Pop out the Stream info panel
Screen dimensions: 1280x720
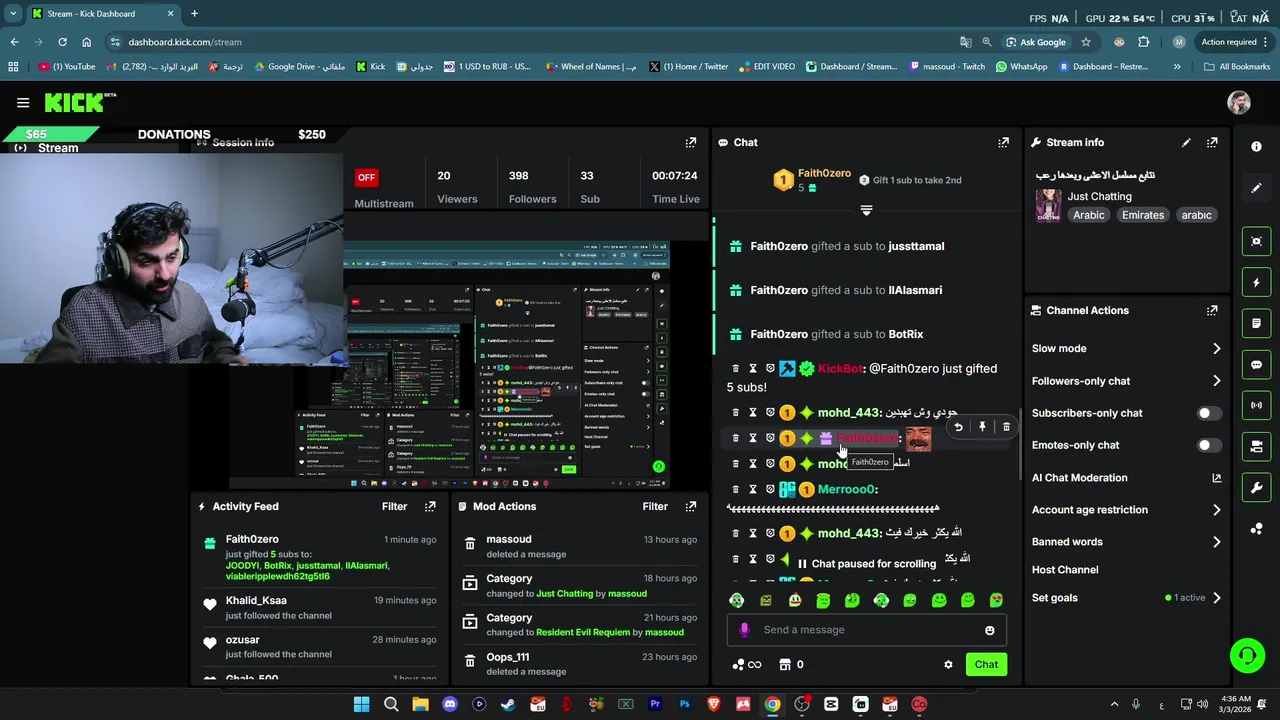(1212, 142)
